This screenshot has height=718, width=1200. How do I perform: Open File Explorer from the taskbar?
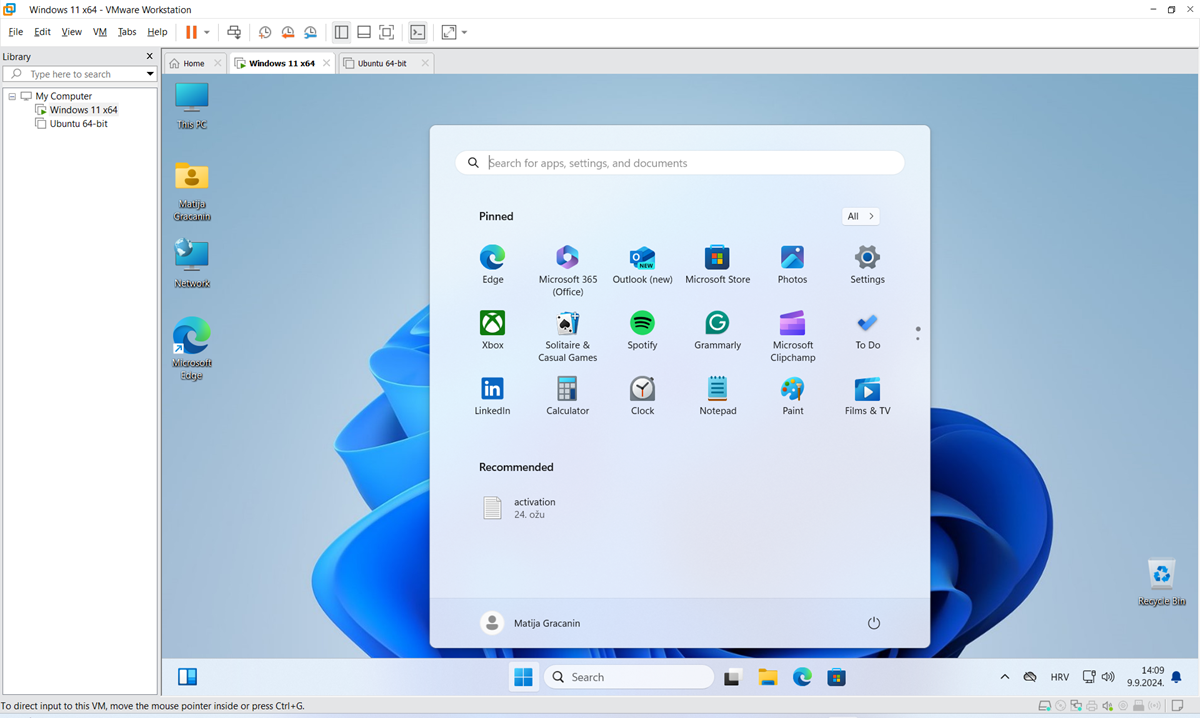pyautogui.click(x=767, y=677)
